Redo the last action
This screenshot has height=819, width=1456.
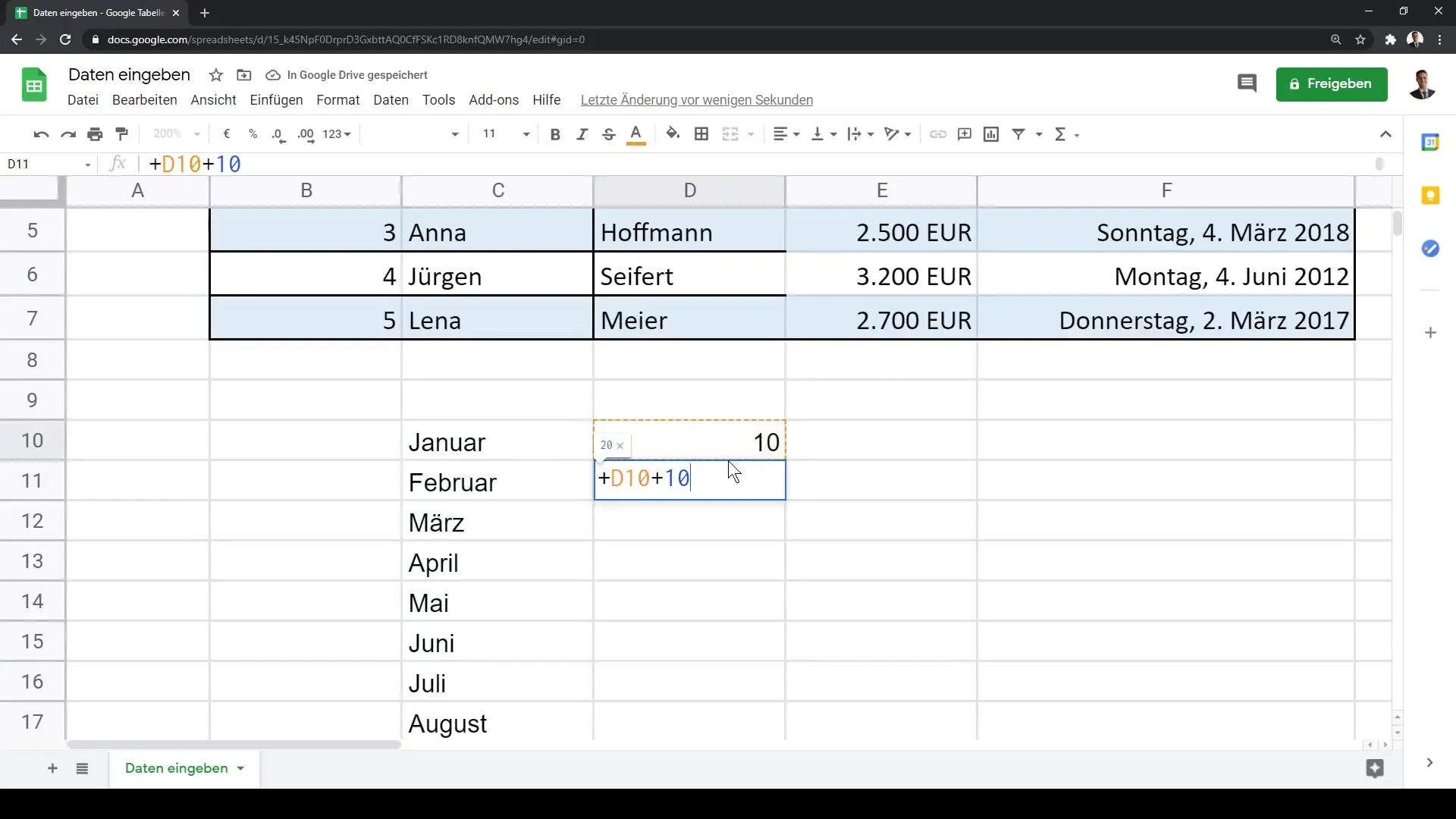click(x=68, y=134)
